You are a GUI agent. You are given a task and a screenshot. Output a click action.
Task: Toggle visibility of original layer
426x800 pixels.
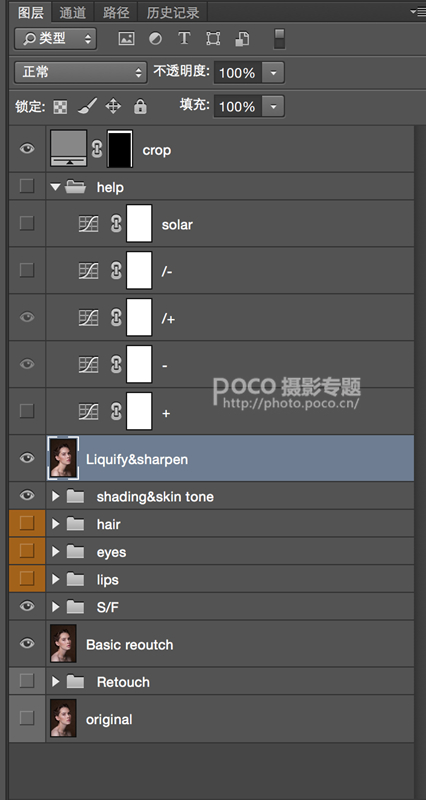pos(27,718)
